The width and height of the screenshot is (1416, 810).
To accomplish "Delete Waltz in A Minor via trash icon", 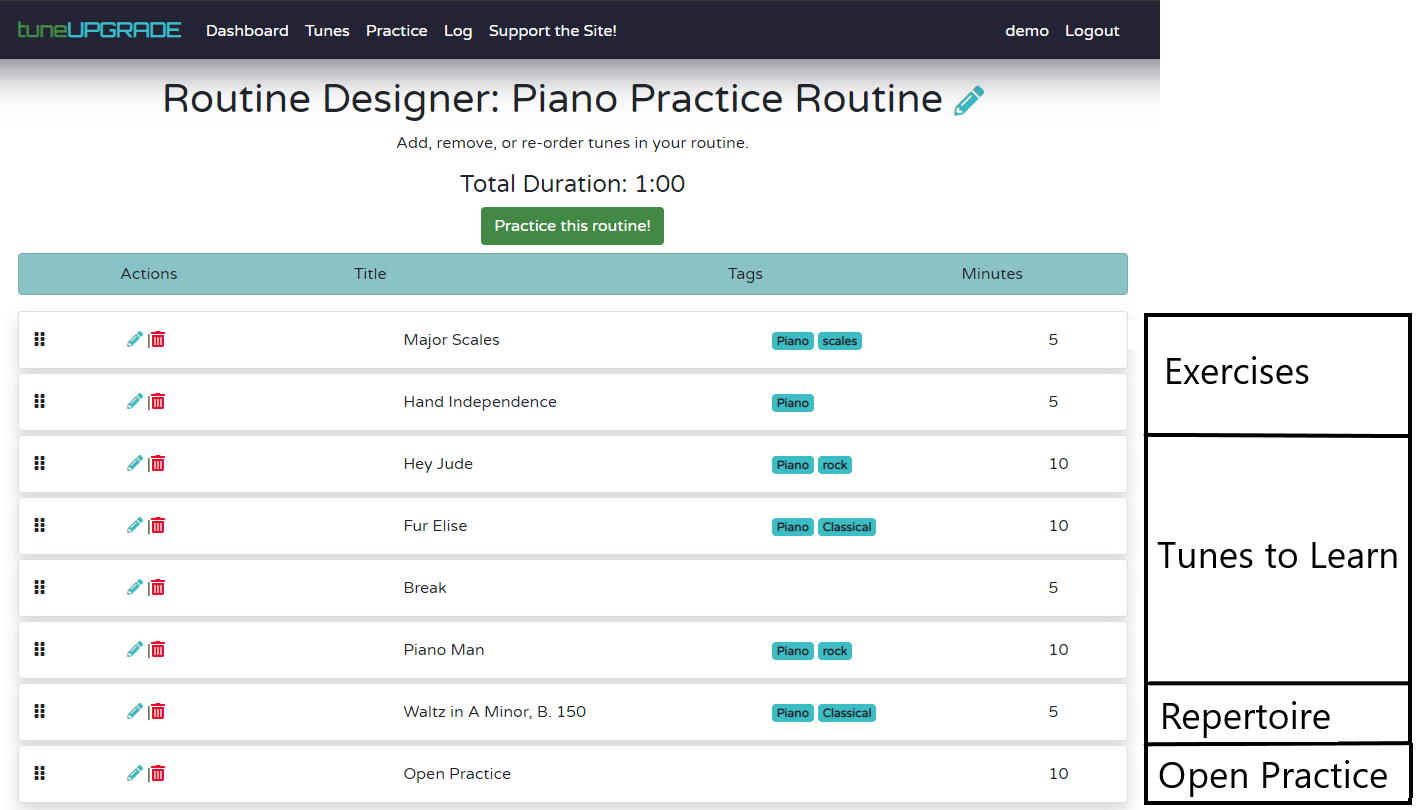I will click(158, 711).
